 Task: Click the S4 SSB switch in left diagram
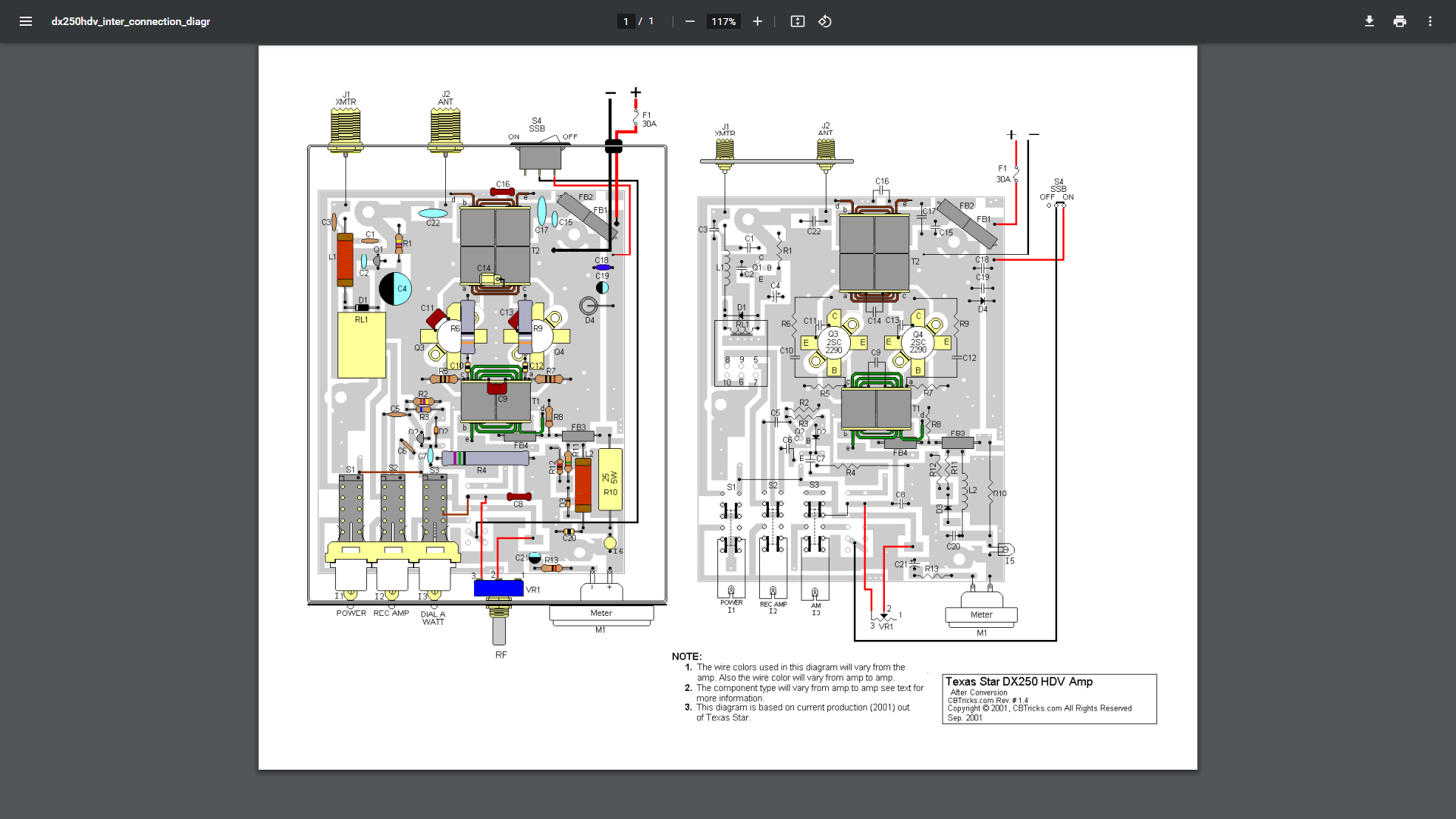point(540,155)
